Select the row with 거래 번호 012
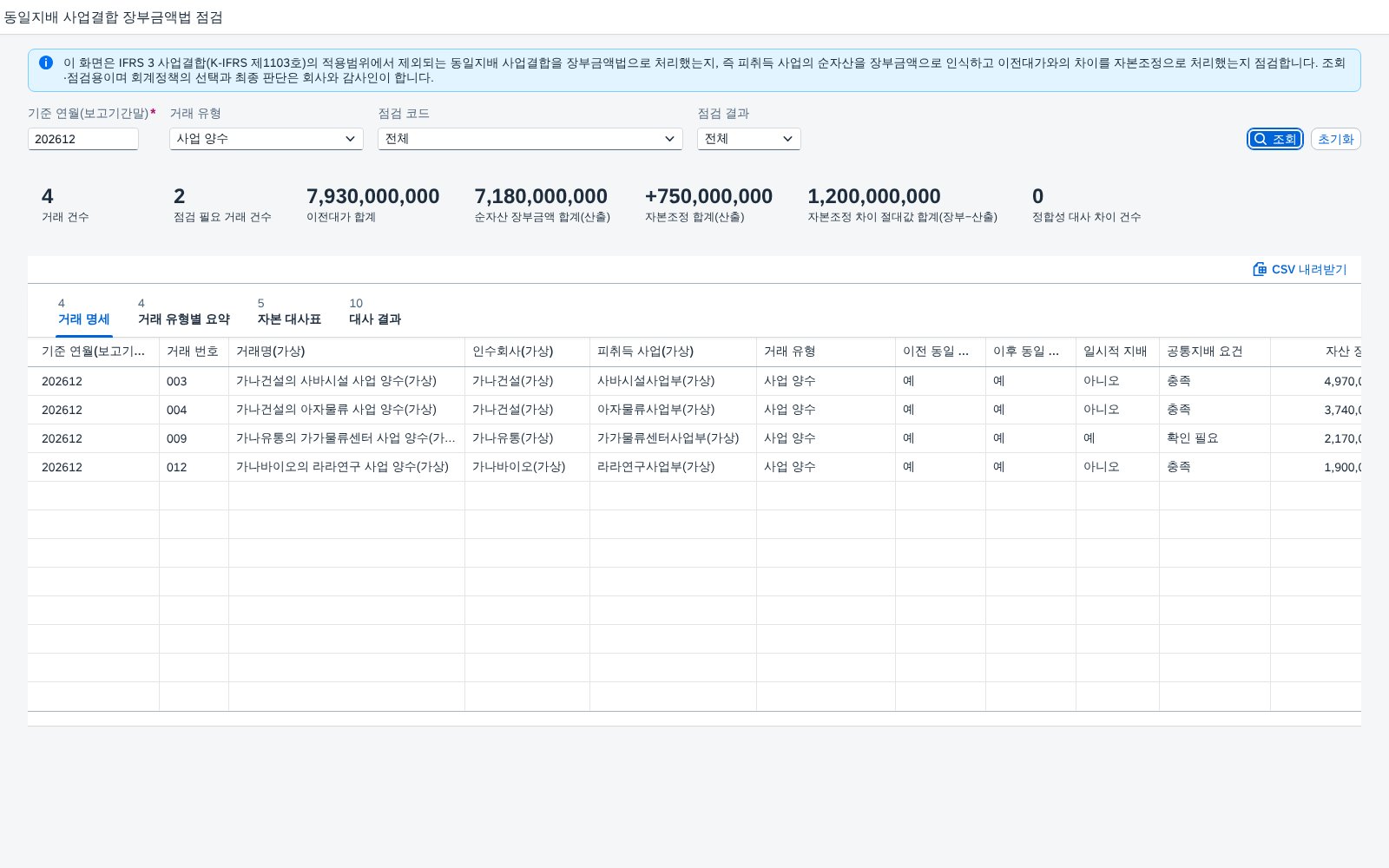1389x868 pixels. (x=694, y=467)
